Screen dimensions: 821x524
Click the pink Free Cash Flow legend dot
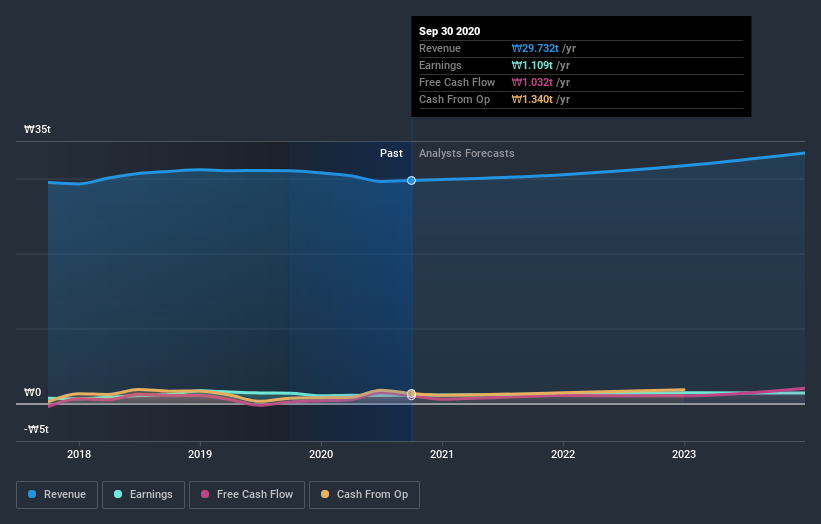pyautogui.click(x=205, y=494)
